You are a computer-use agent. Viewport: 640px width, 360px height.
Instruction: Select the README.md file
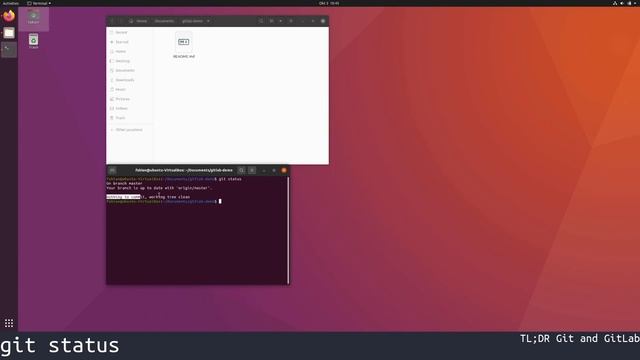184,45
